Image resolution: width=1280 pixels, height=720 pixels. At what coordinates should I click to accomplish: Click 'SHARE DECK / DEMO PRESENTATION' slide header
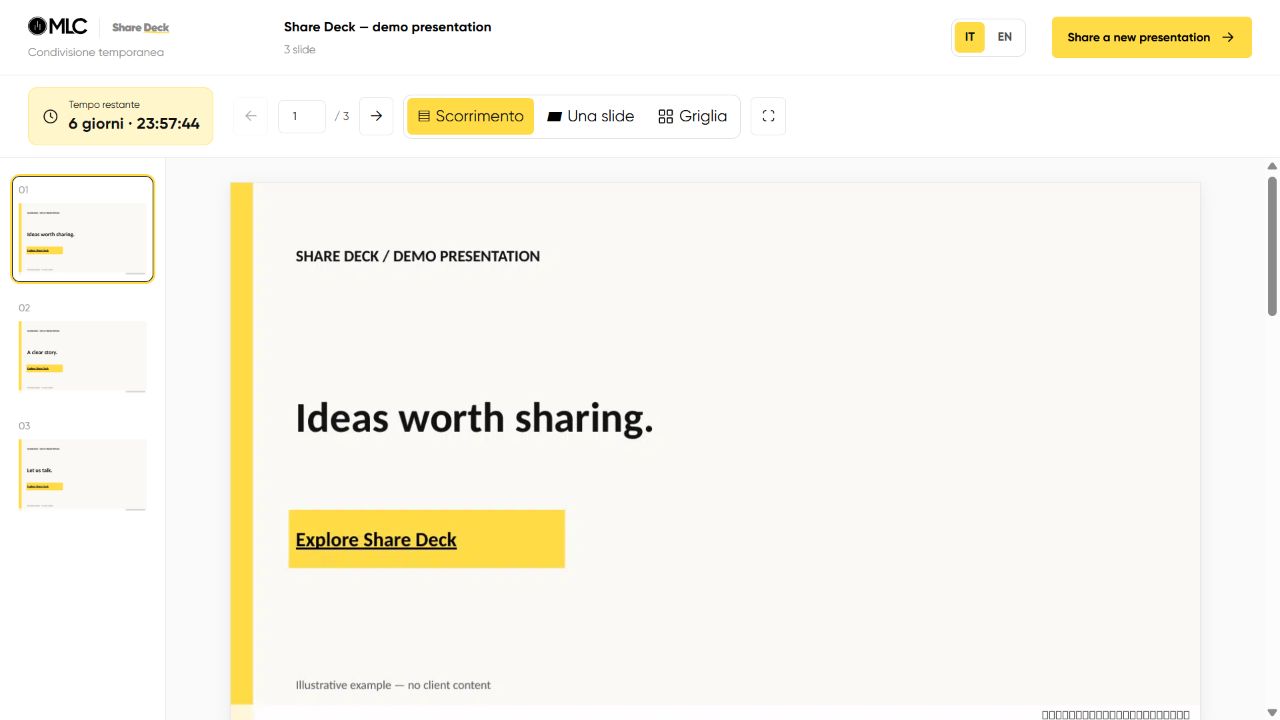(418, 256)
